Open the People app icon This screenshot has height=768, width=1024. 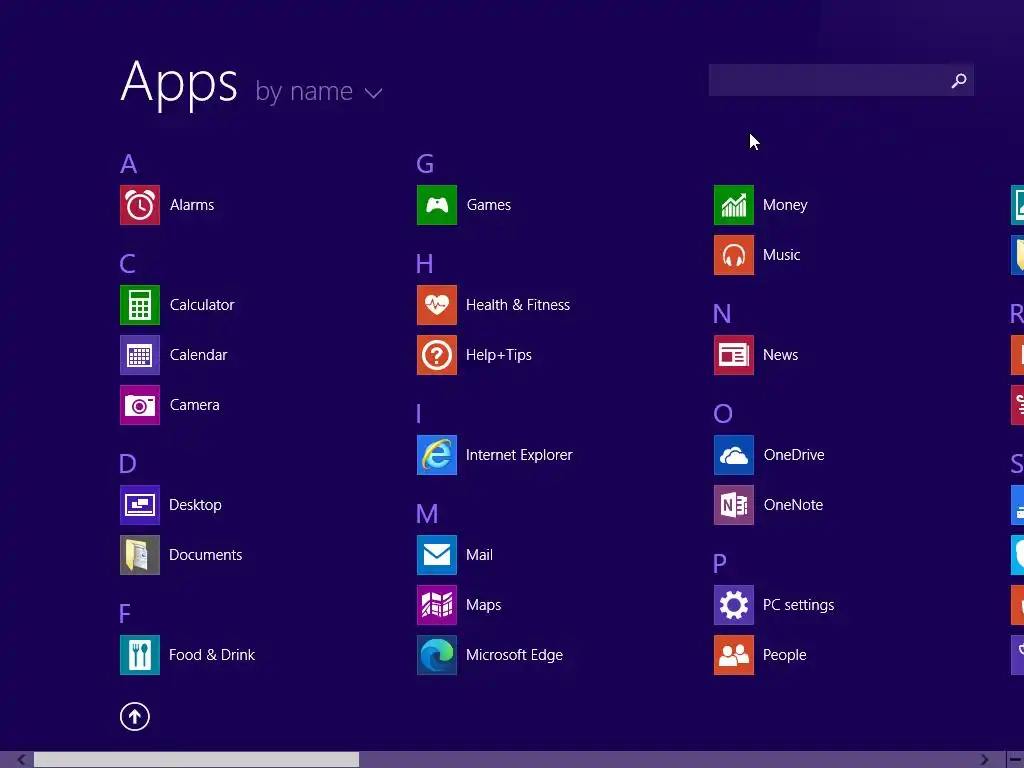point(734,655)
